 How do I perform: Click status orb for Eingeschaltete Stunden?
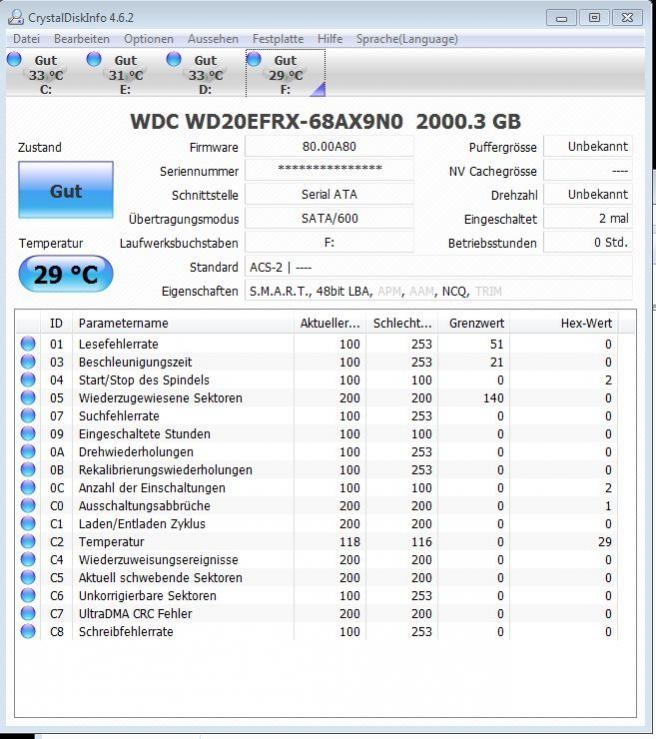coord(28,433)
